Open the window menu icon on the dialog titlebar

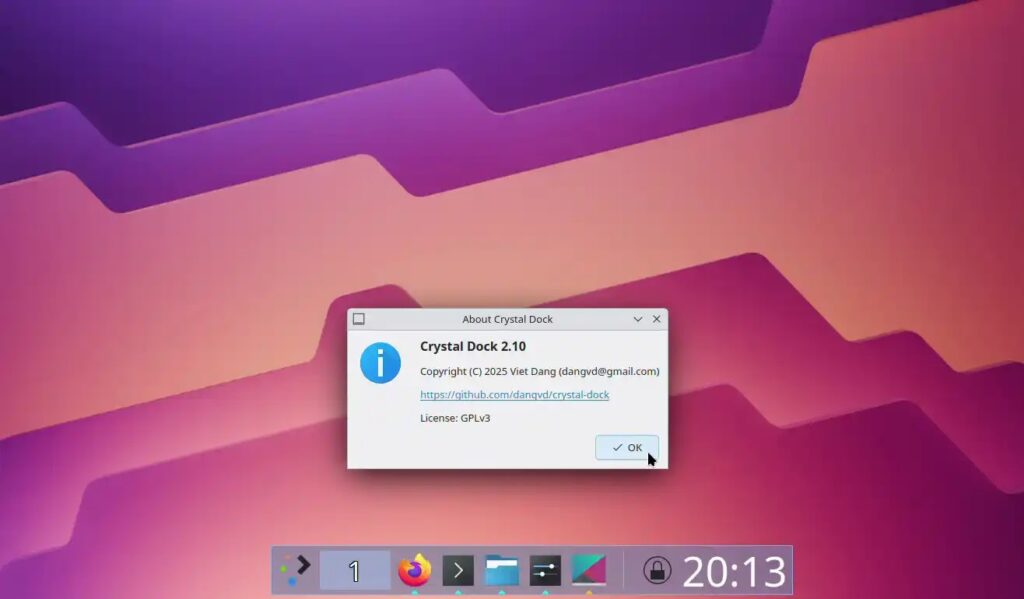(360, 319)
